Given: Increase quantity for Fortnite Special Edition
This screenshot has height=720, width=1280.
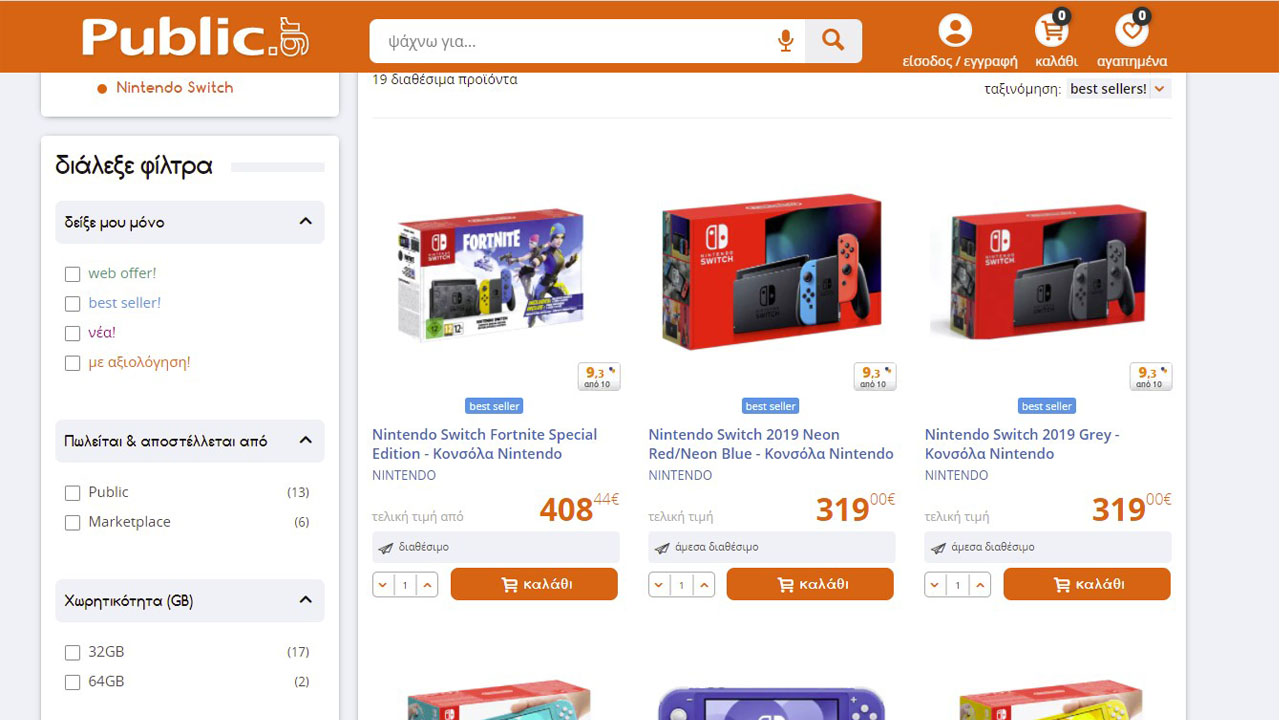Looking at the screenshot, I should (x=428, y=584).
